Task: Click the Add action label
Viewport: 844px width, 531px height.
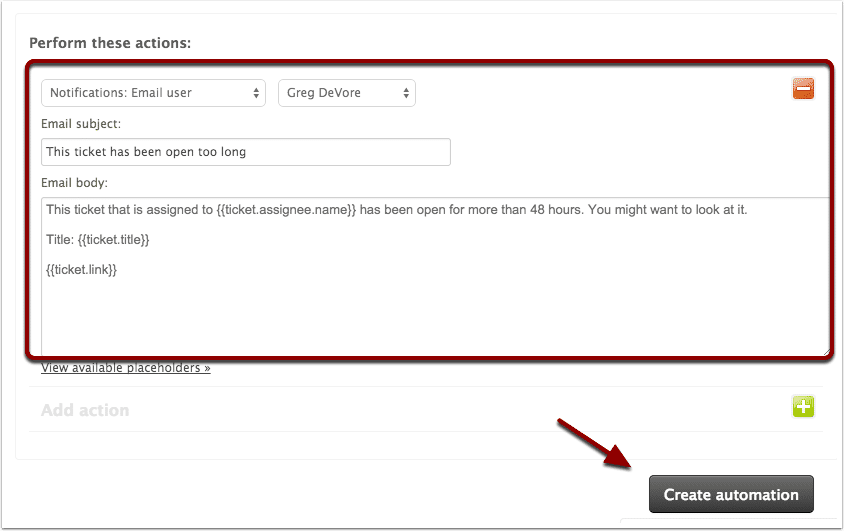Action: click(x=85, y=410)
